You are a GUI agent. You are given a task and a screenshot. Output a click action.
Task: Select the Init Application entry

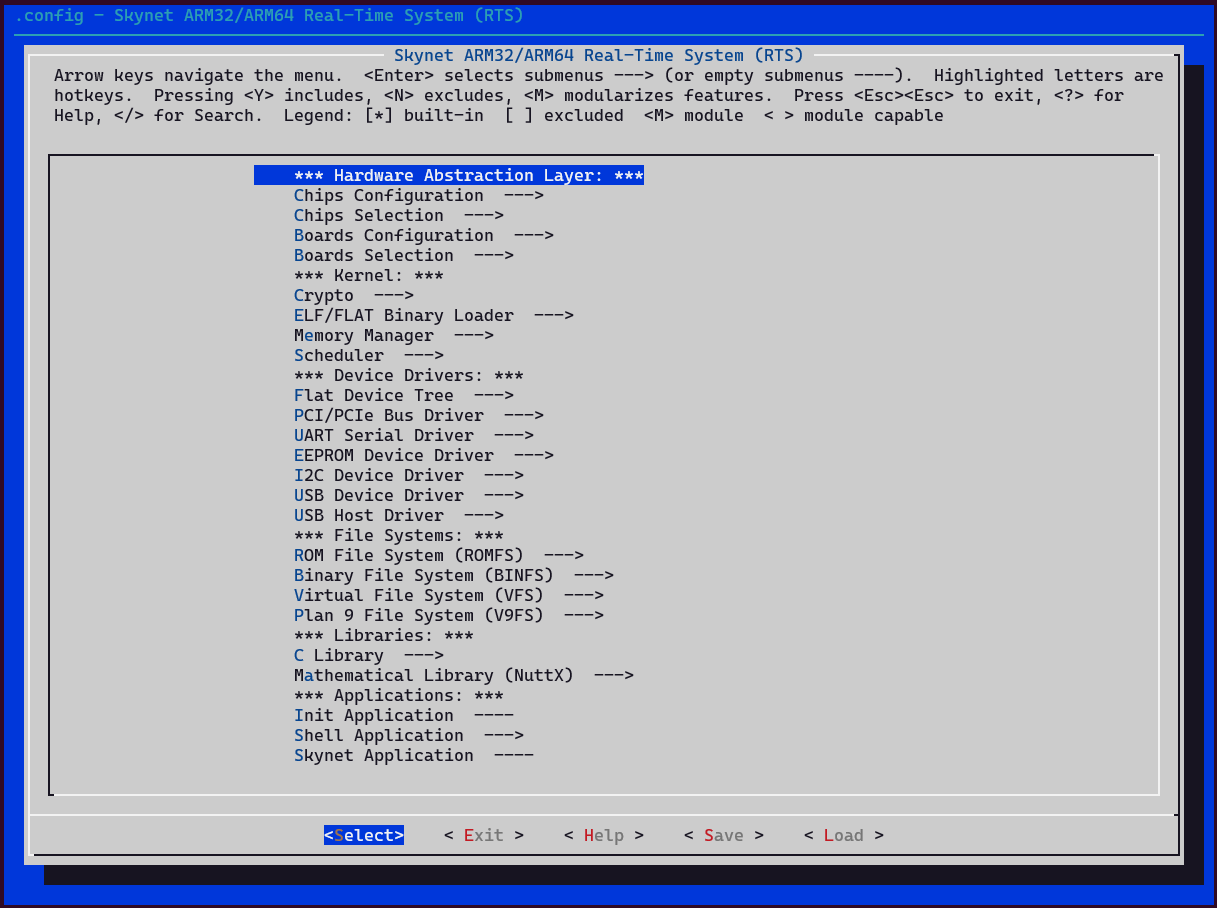[403, 715]
